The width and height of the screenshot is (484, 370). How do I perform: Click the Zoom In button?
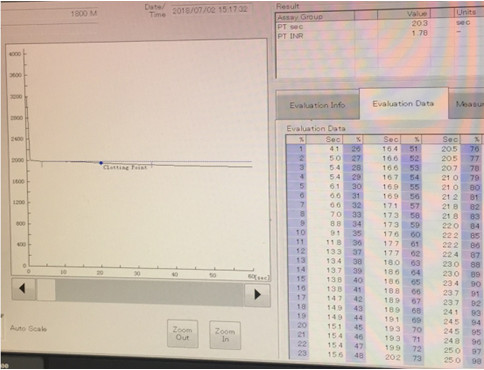pos(225,335)
